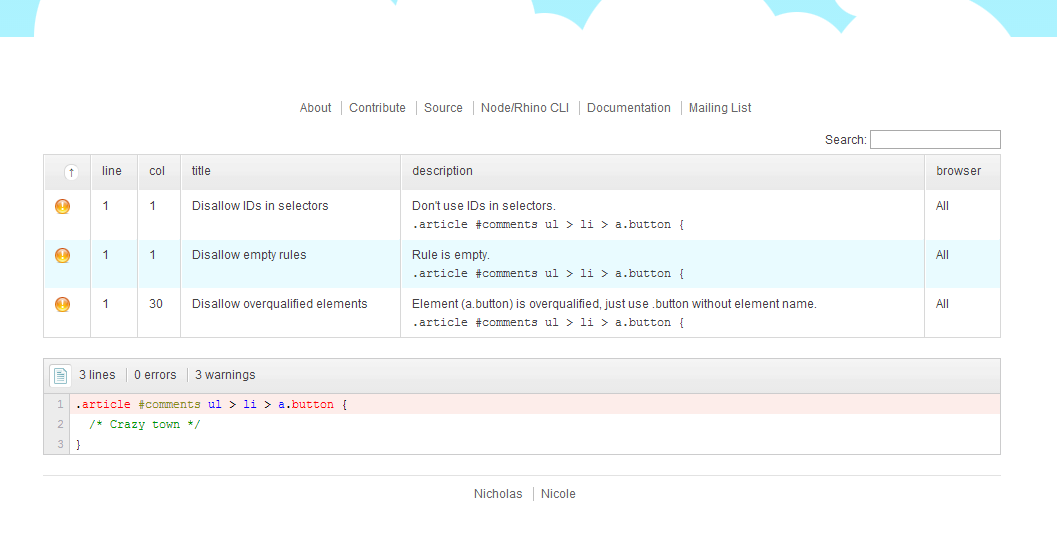Click the Element (a.button) is overqualified description
Viewport: 1057px width, 535px height.
pos(614,304)
